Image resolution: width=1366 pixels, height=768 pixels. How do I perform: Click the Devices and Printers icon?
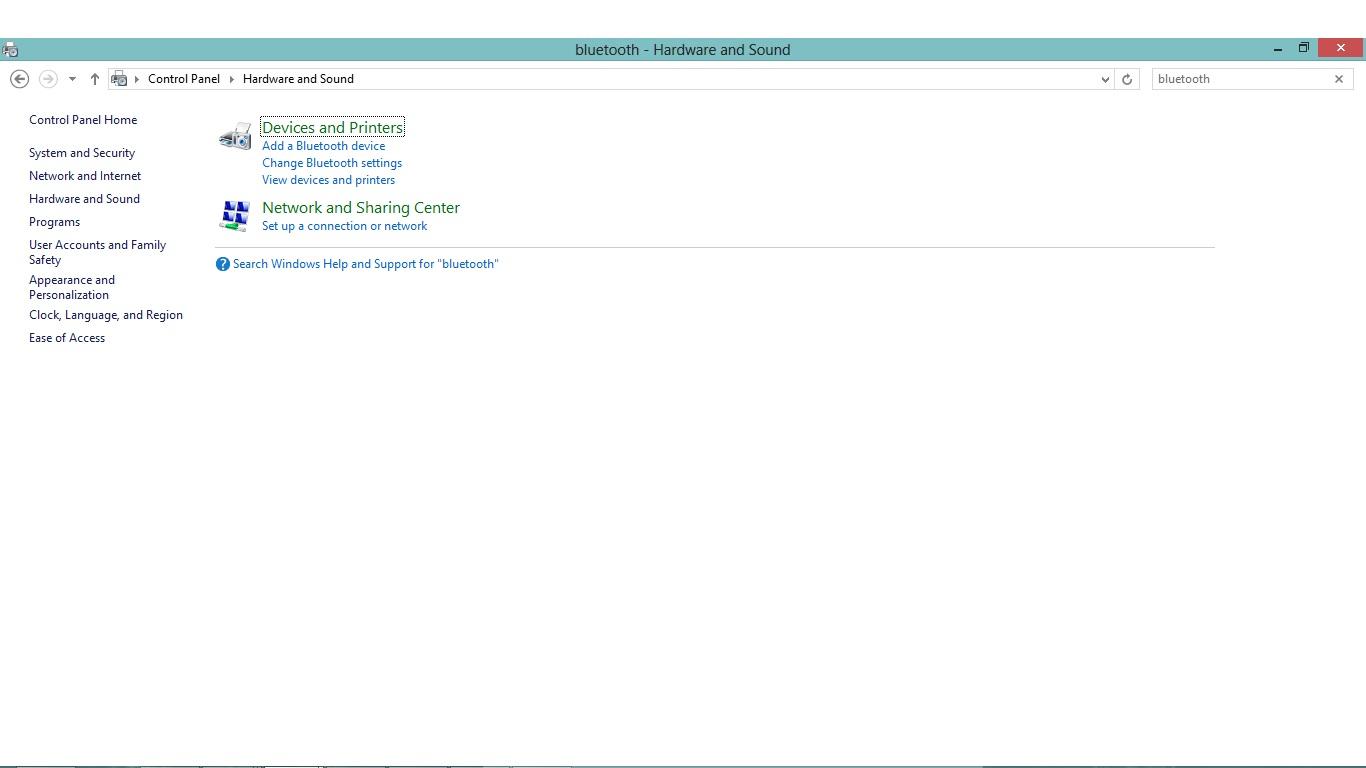point(235,136)
